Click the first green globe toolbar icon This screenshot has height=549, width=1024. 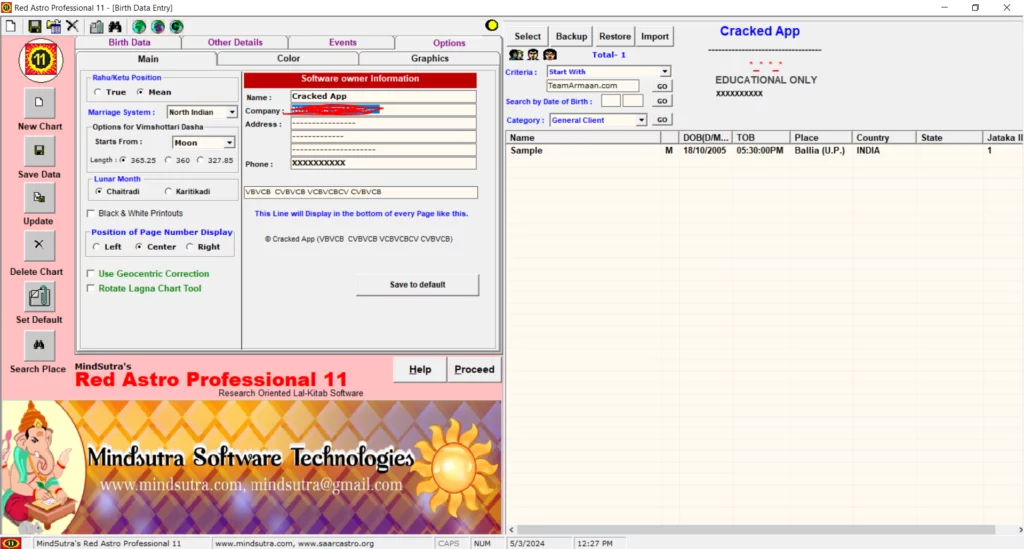[139, 27]
